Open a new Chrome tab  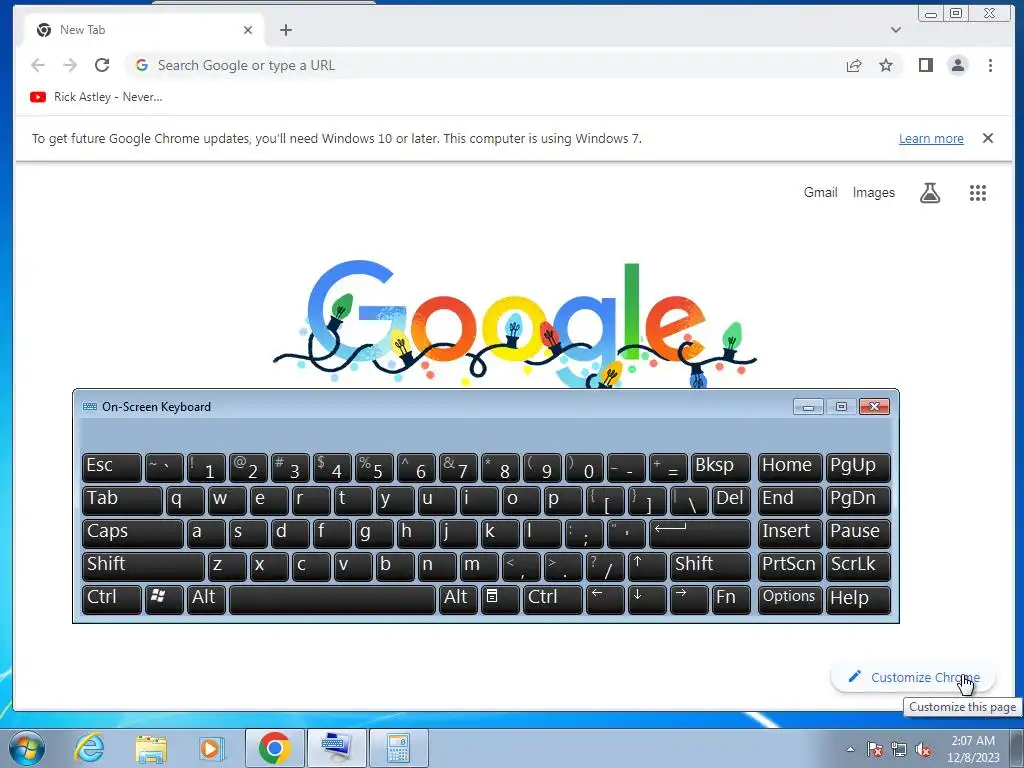[x=285, y=30]
